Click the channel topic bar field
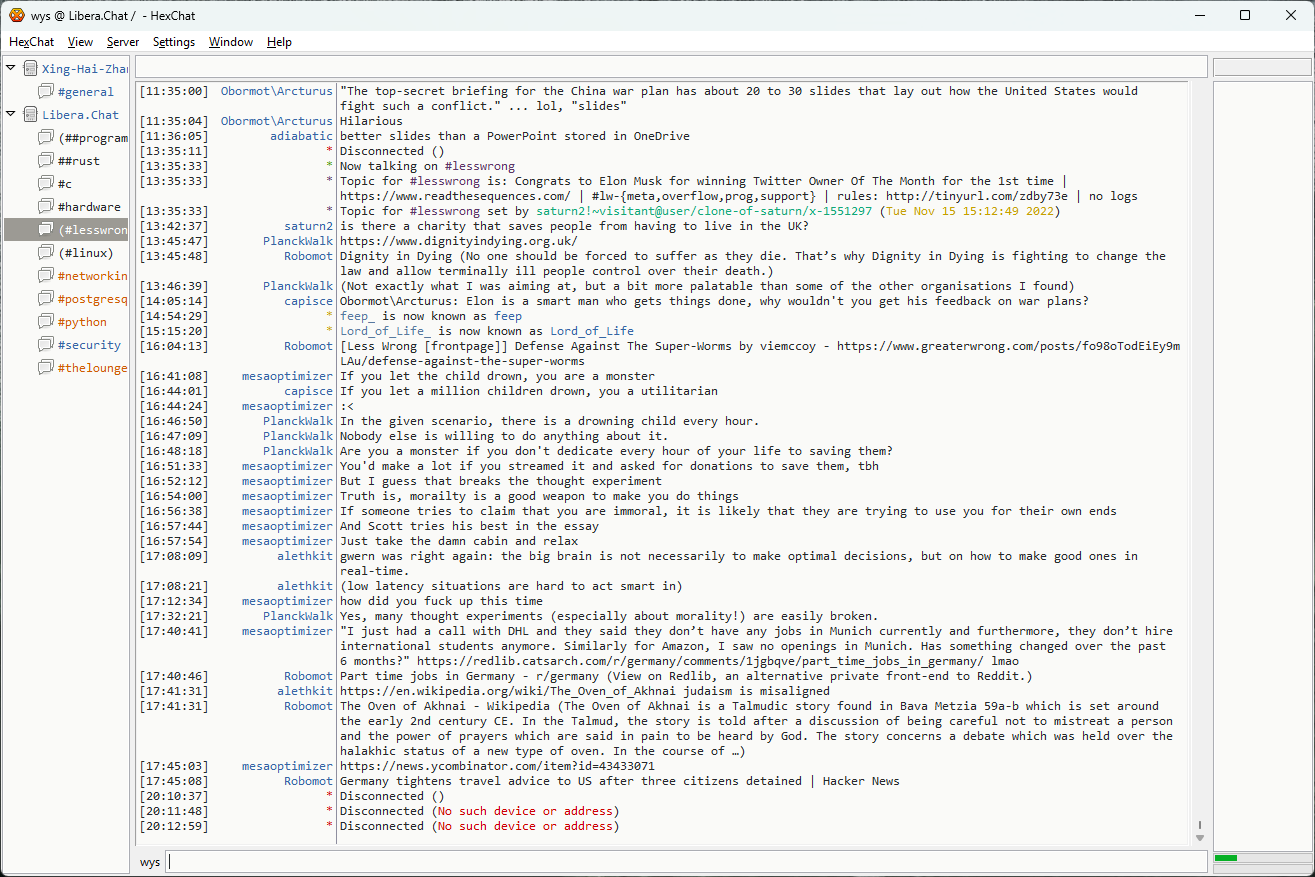1315x877 pixels. tap(670, 67)
